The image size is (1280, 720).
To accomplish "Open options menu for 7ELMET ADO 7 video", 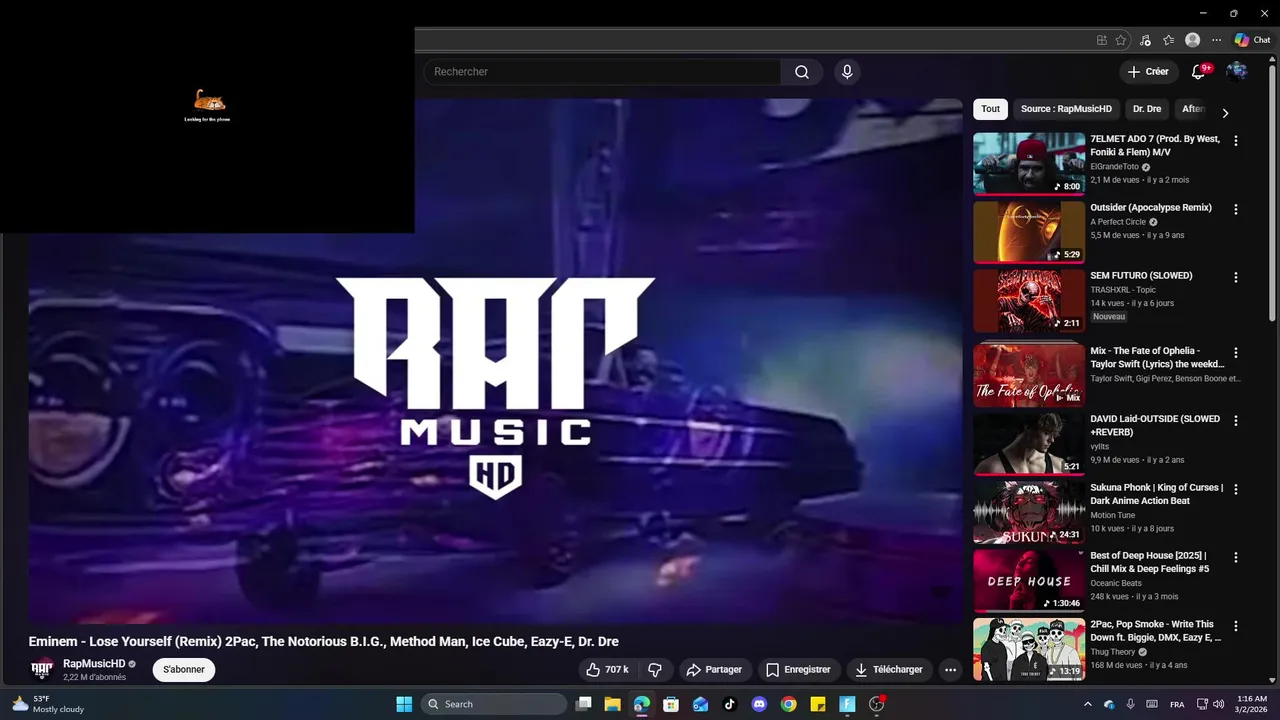I will (x=1236, y=141).
